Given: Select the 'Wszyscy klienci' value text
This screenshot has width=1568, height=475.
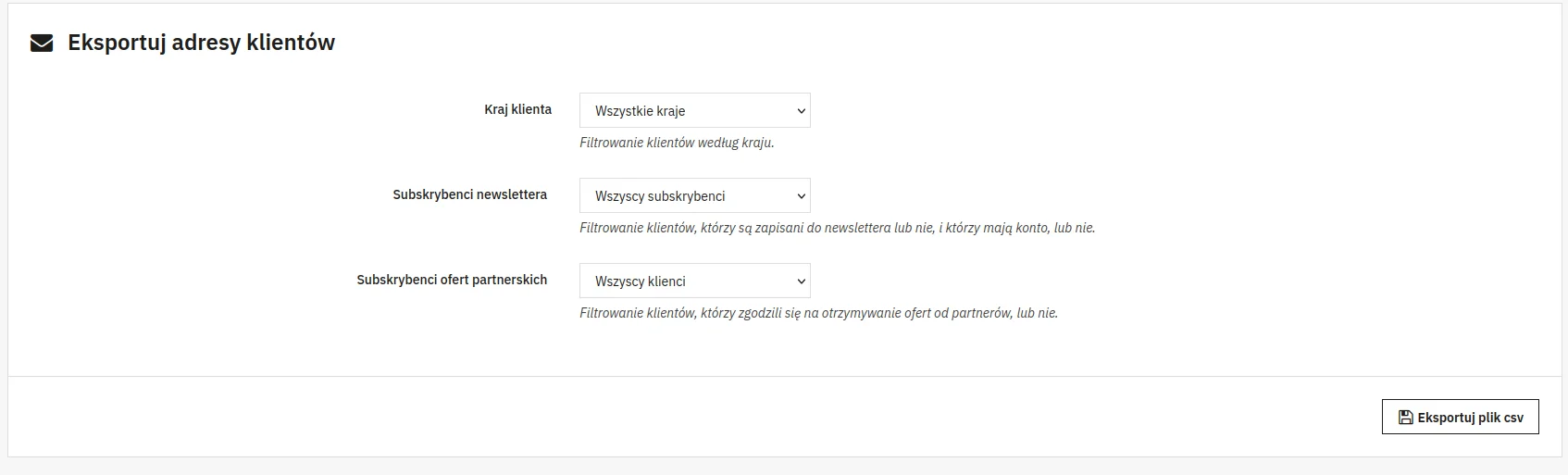Looking at the screenshot, I should point(640,281).
